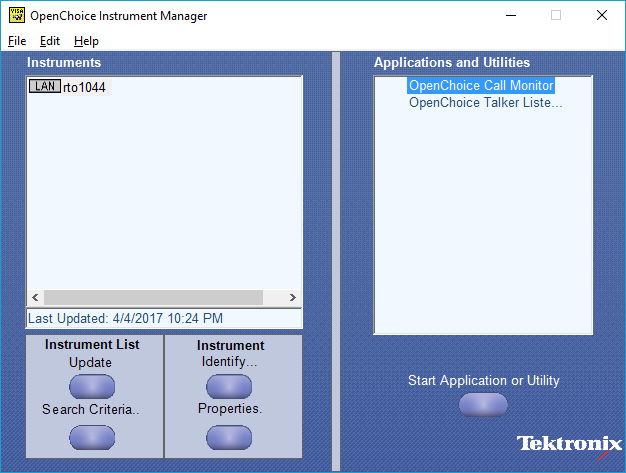The width and height of the screenshot is (626, 473).
Task: Close the OpenChoice Instrument Manager window
Action: [x=602, y=16]
